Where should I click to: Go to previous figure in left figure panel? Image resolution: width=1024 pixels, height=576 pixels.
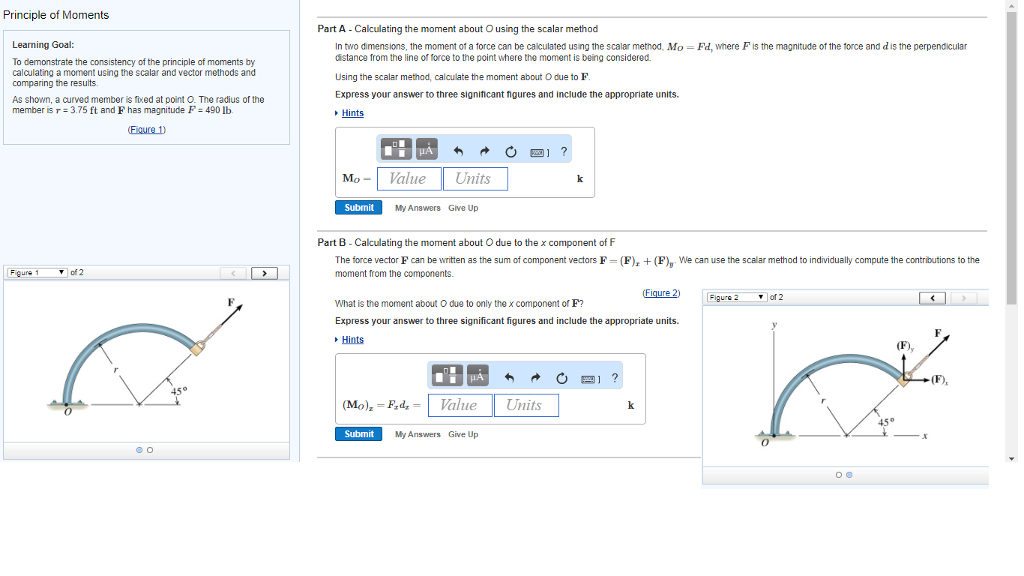coord(233,273)
